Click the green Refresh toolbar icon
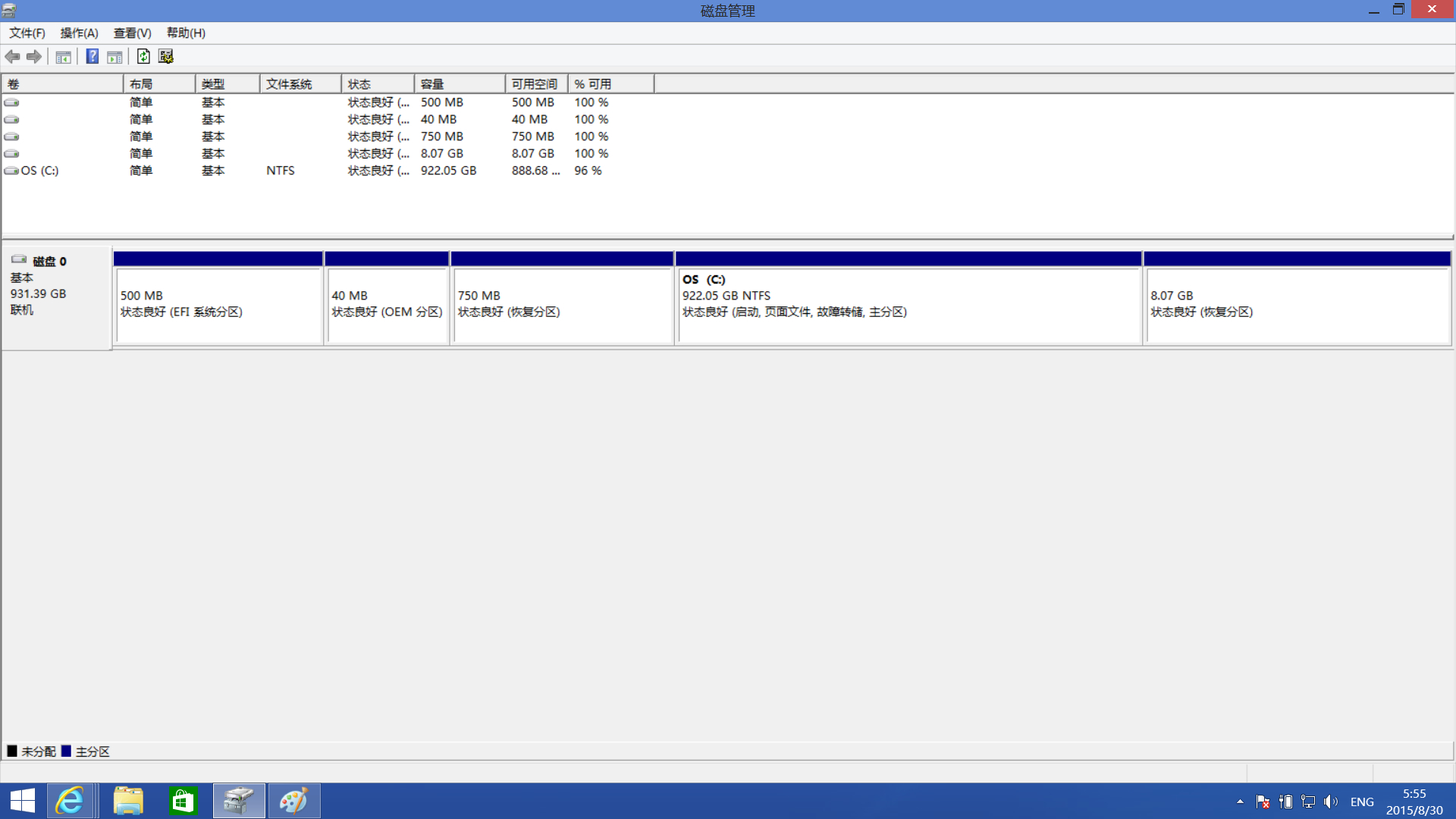This screenshot has width=1456, height=819. coord(143,57)
